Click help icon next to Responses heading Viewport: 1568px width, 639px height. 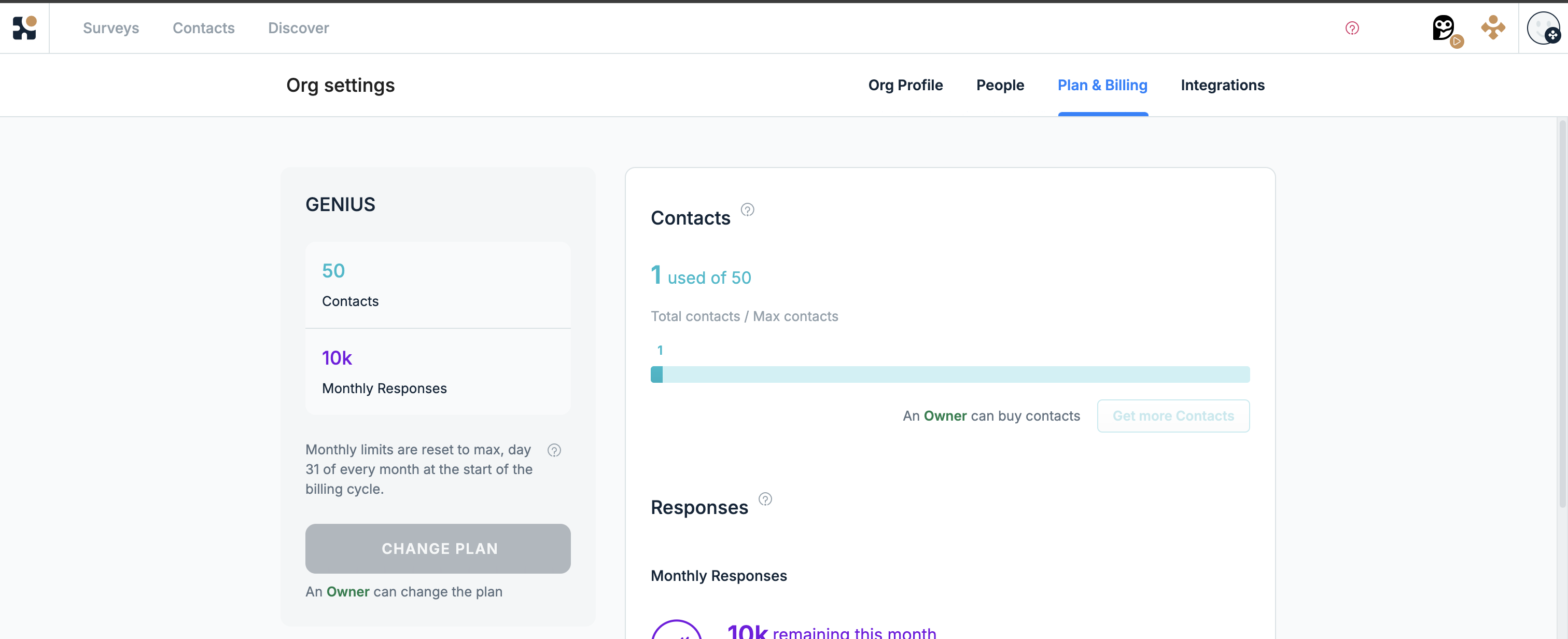coord(765,499)
